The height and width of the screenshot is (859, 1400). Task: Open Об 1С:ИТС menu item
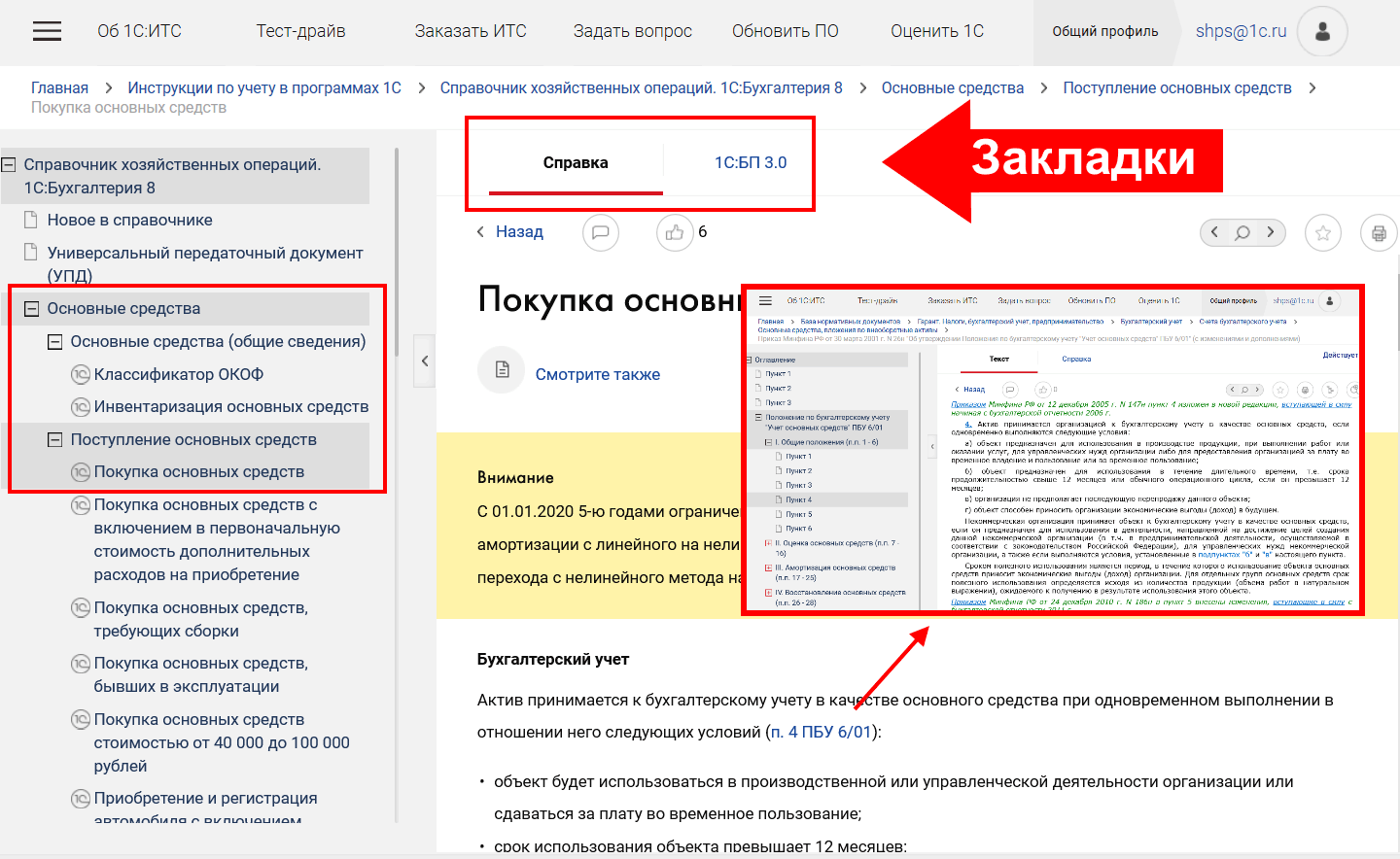[139, 31]
